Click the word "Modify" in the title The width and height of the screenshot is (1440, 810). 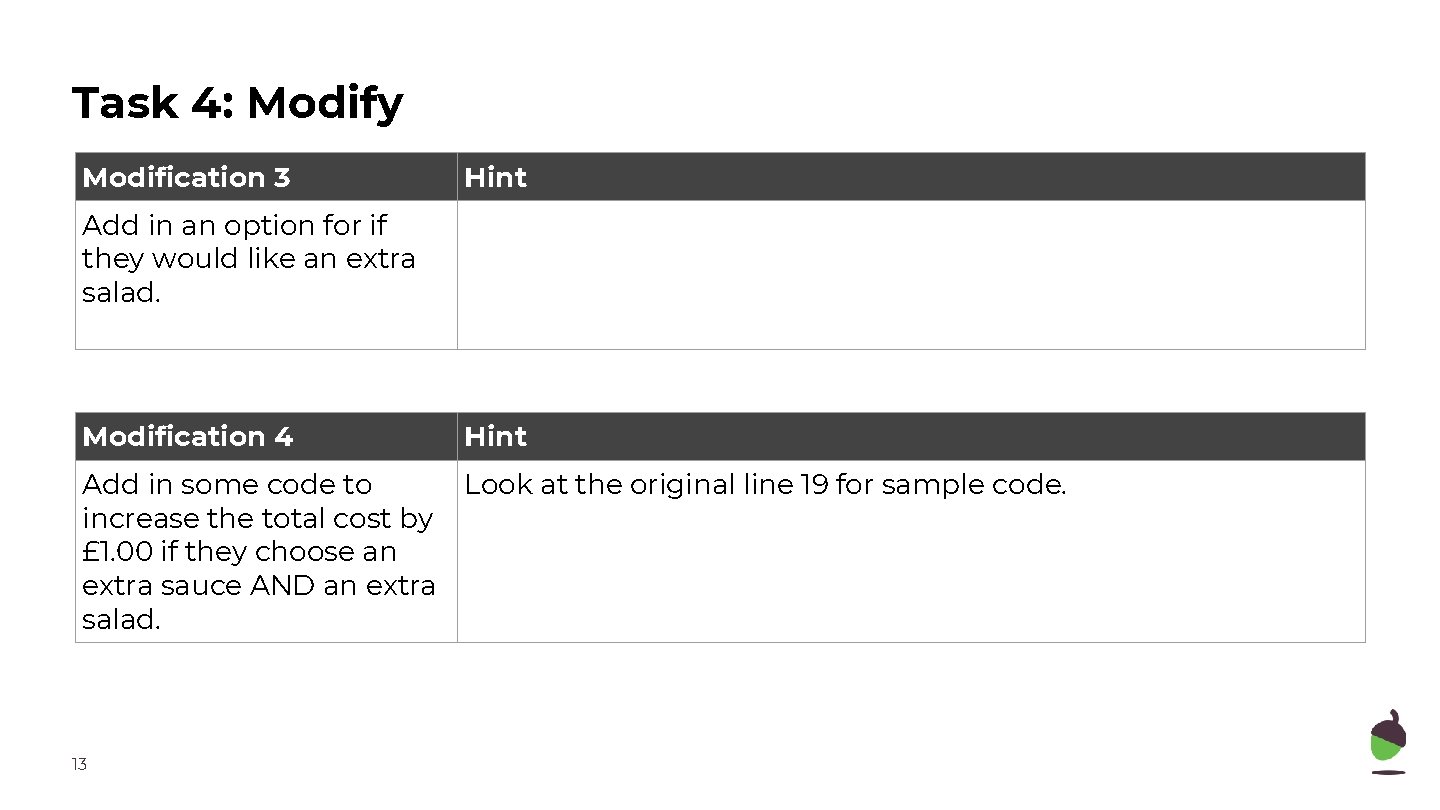point(324,103)
